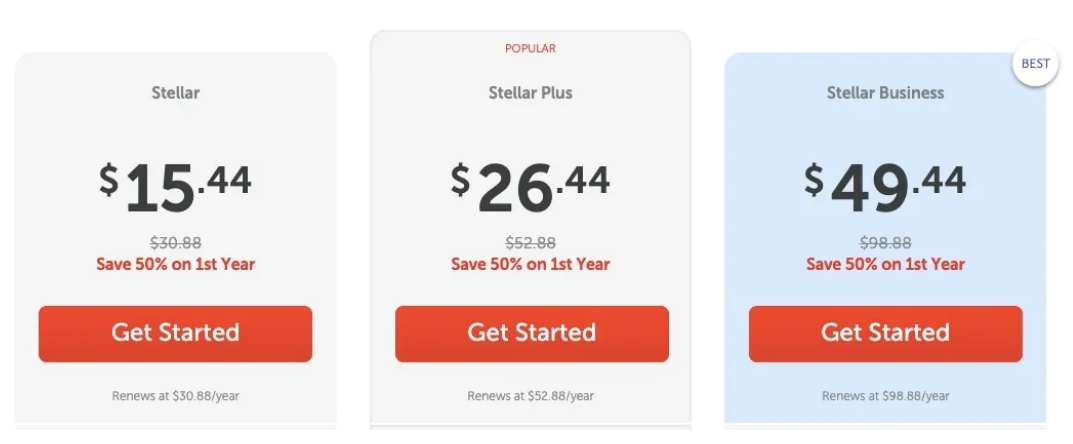This screenshot has height=444, width=1073.
Task: Click Save 50% text in Stellar card
Action: coord(175,265)
